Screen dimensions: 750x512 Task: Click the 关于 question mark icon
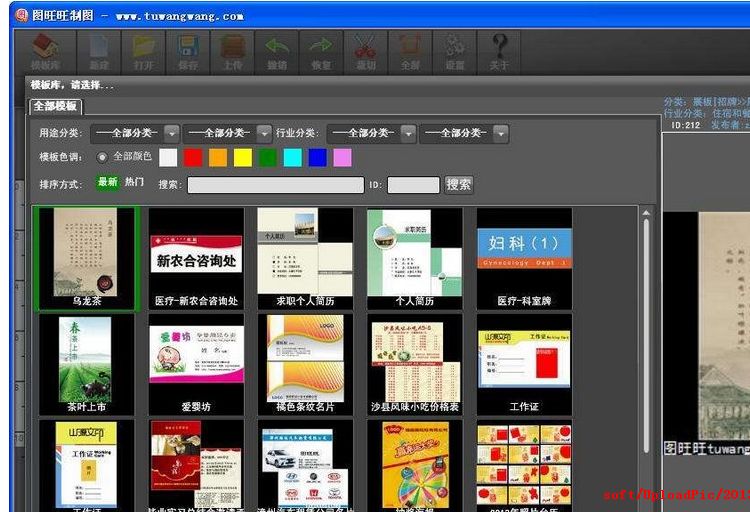pyautogui.click(x=499, y=50)
